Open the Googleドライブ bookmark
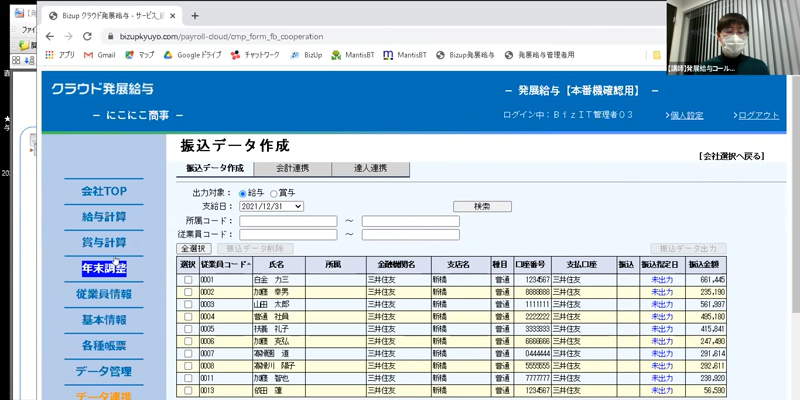The height and width of the screenshot is (400, 800). point(192,55)
